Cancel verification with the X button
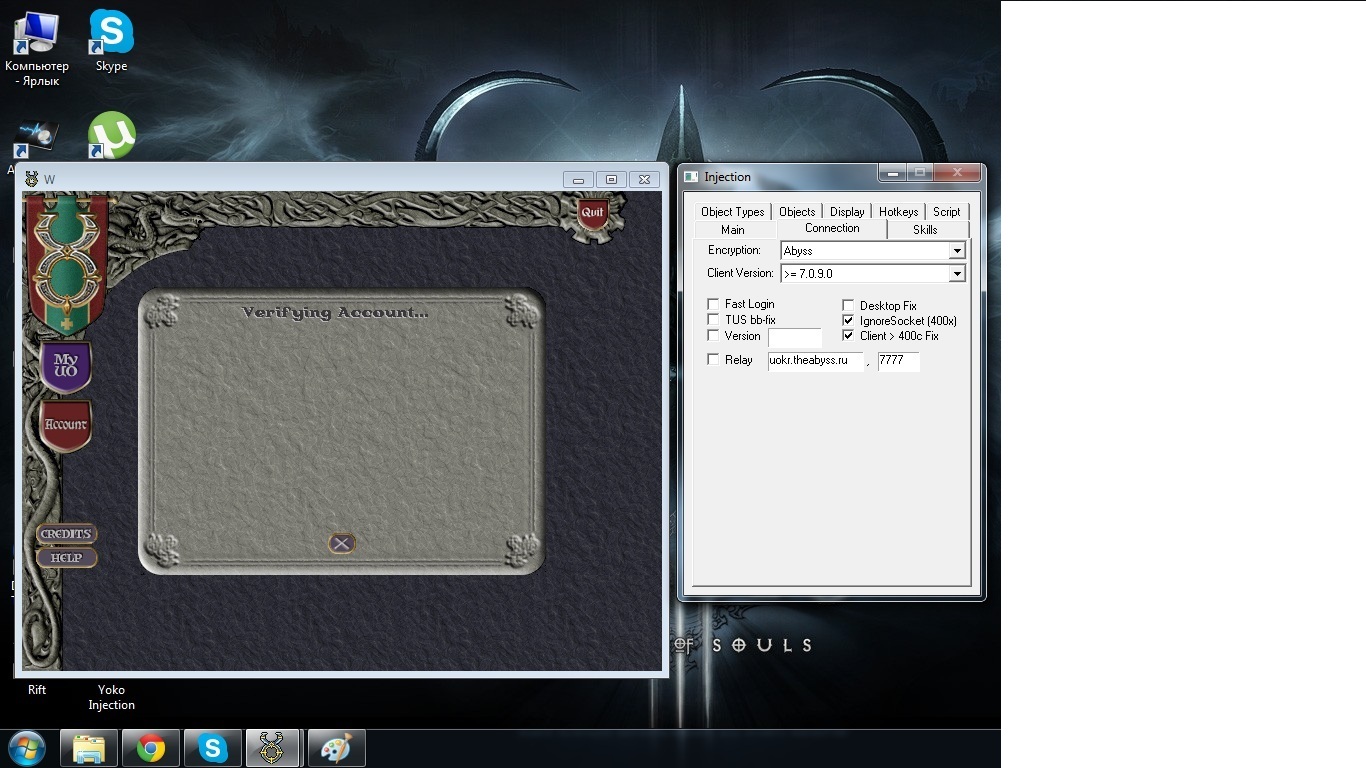Image resolution: width=1366 pixels, height=768 pixels. (x=342, y=543)
